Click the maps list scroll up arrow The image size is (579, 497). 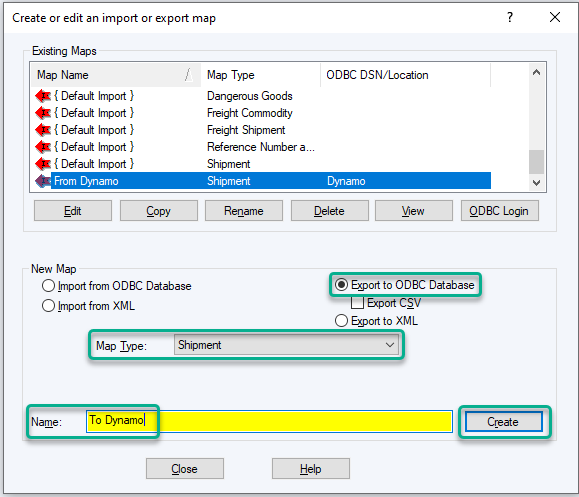click(x=537, y=73)
